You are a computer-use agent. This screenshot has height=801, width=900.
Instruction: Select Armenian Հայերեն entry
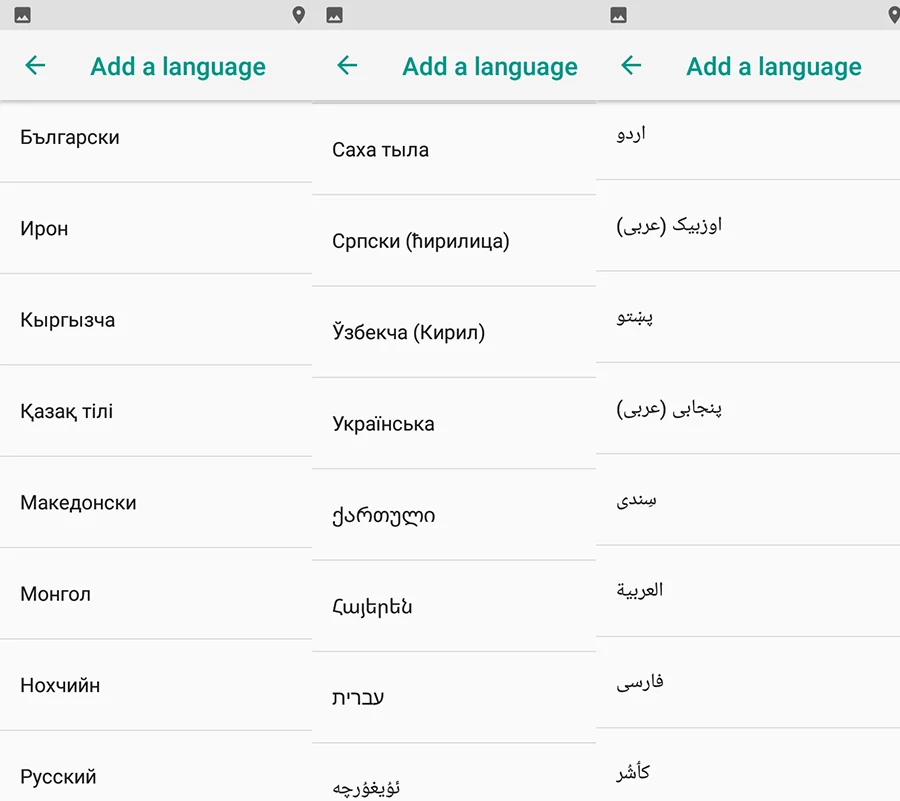(x=454, y=606)
